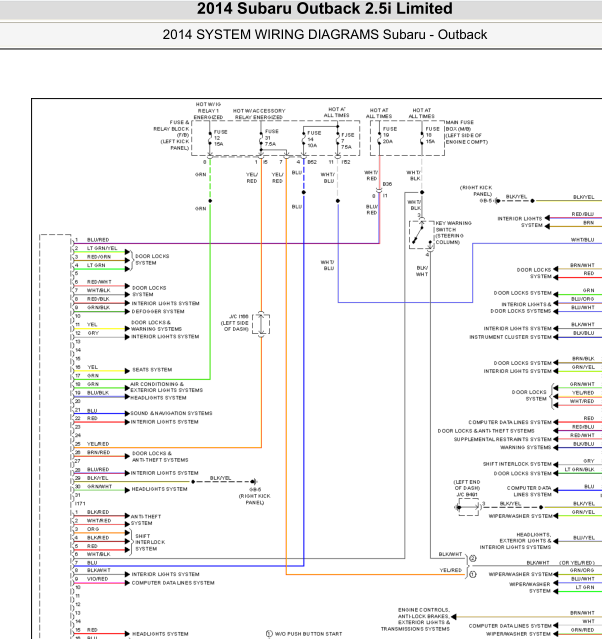Select the "J/C I188 (LEFT SIDE OF DASH)" label

coord(235,322)
